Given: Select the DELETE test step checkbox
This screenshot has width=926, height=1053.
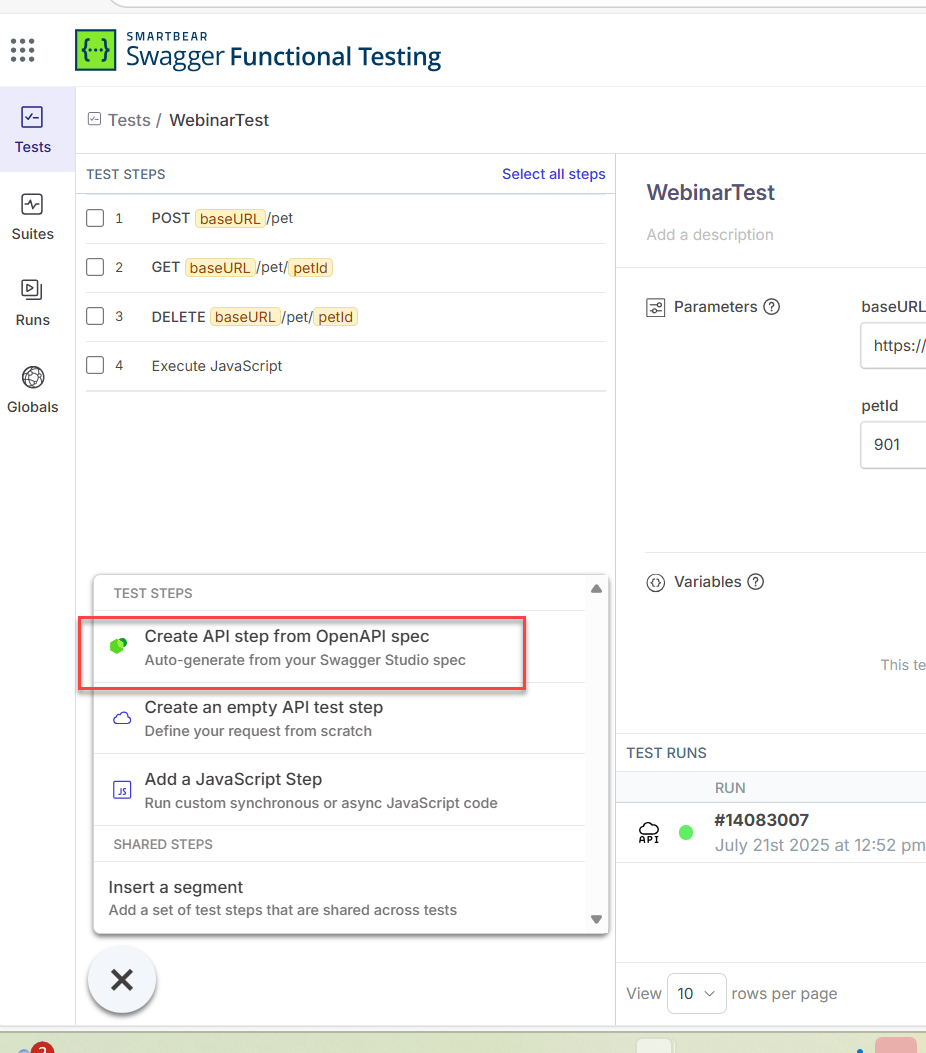Looking at the screenshot, I should pos(95,316).
